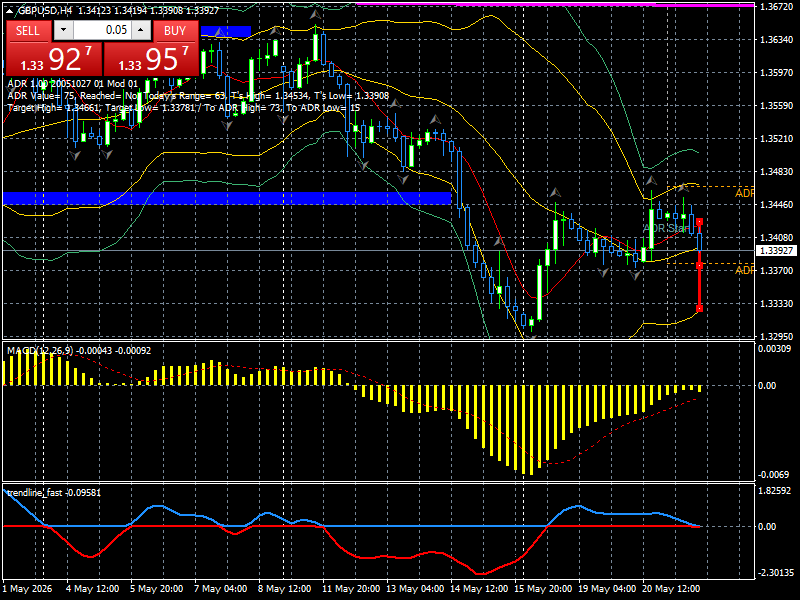Click the red BUY button
Screen dimensions: 800x600
[175, 31]
